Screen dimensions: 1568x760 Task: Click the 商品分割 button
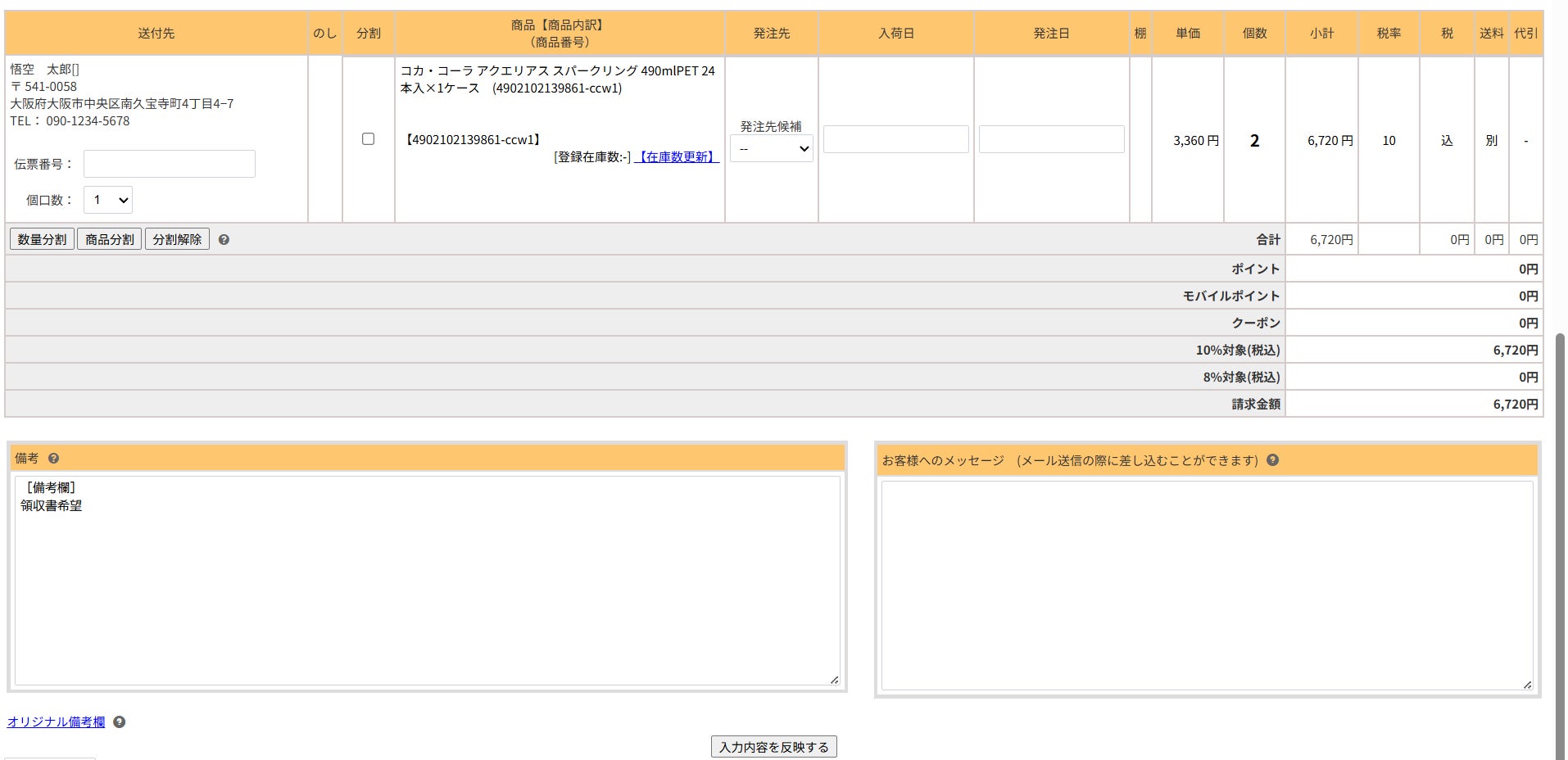pos(110,239)
